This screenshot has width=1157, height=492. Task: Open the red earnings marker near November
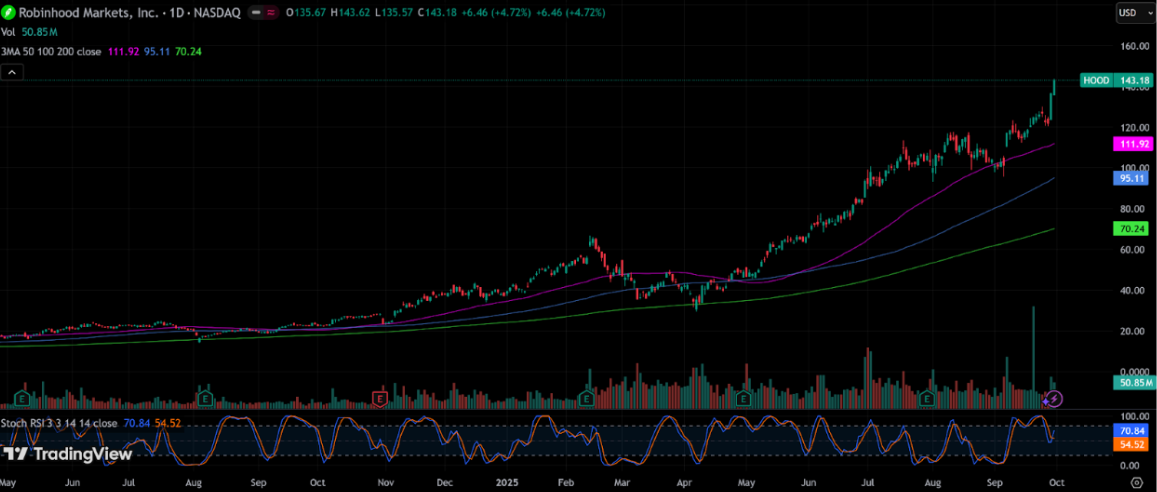pos(379,399)
